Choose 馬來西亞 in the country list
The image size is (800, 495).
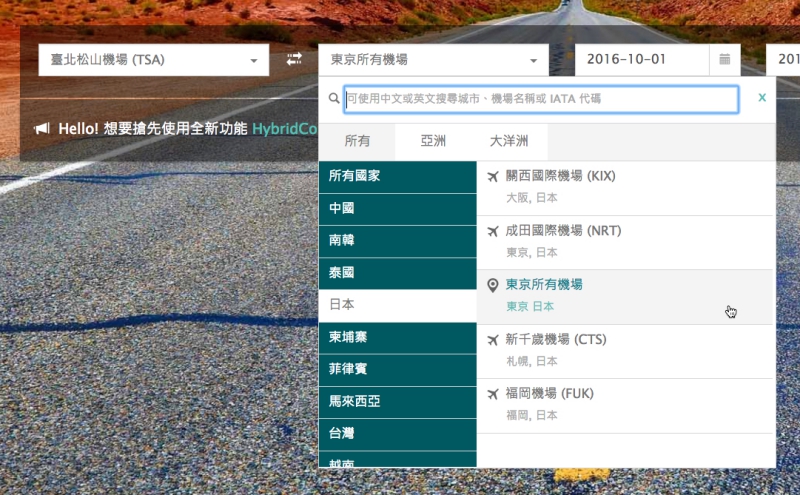[397, 402]
